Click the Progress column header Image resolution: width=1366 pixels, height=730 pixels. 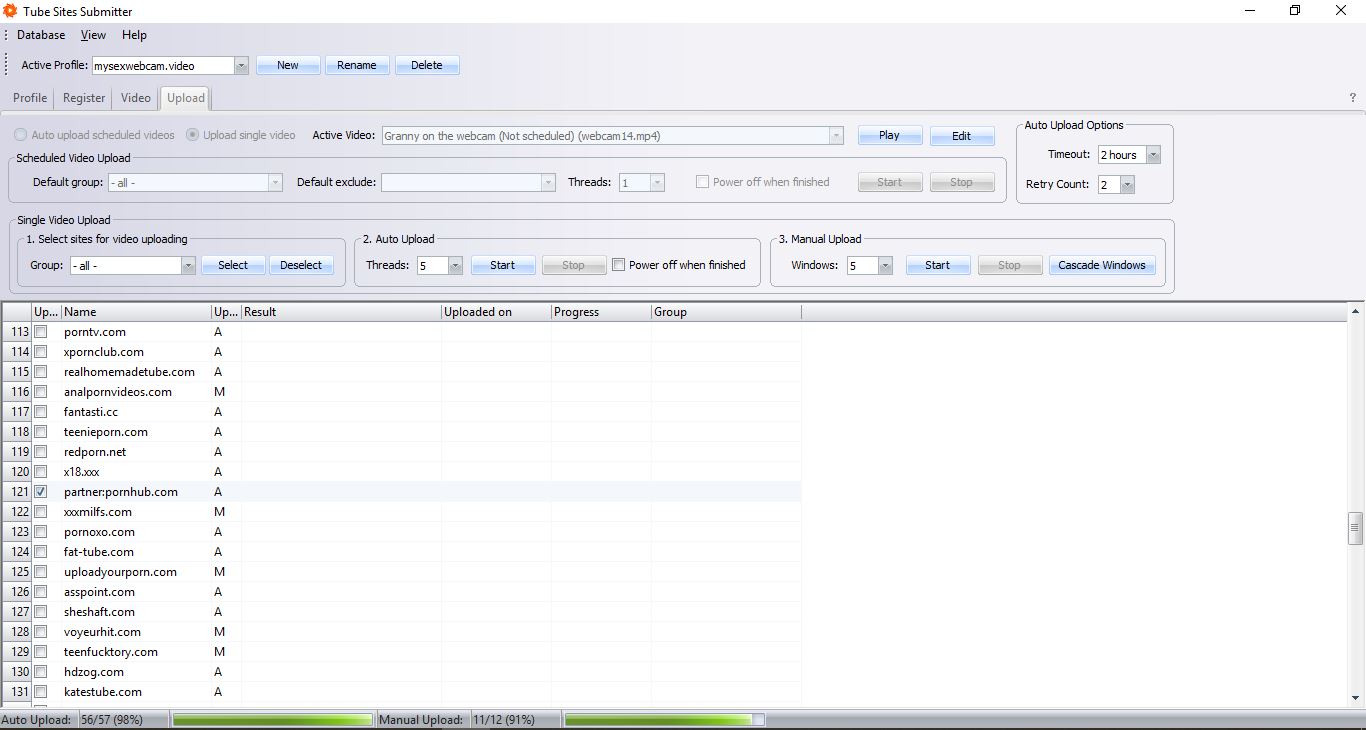601,312
